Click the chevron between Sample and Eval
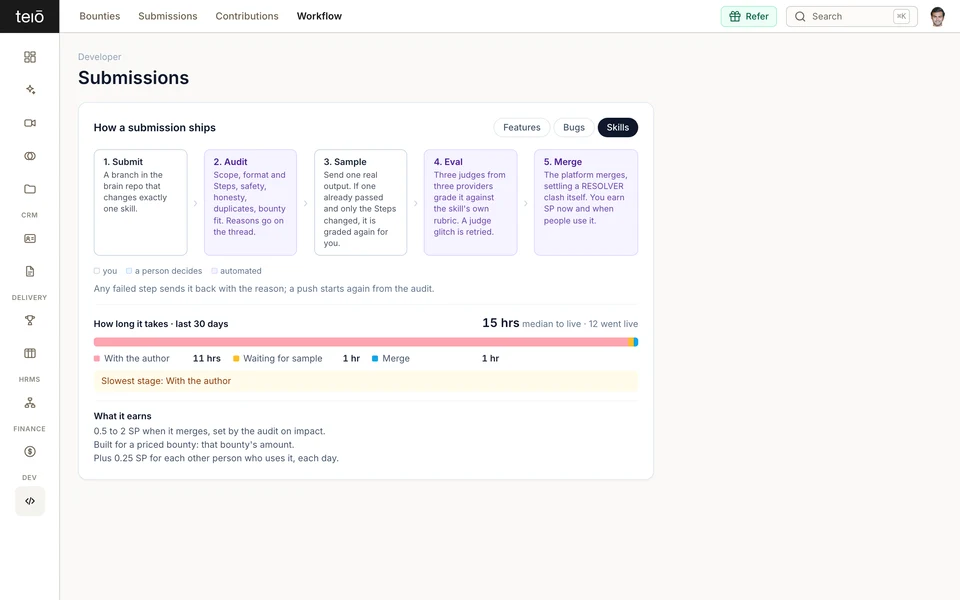Image resolution: width=960 pixels, height=600 pixels. [x=416, y=203]
